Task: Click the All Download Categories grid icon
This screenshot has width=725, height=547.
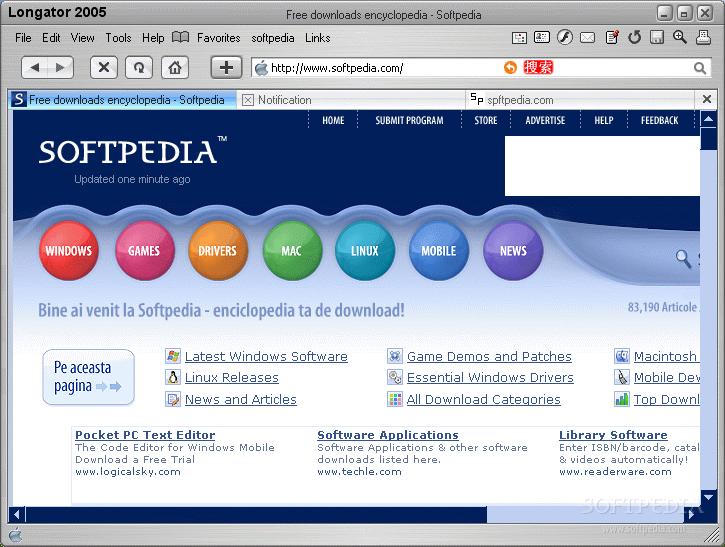Action: pyautogui.click(x=395, y=399)
